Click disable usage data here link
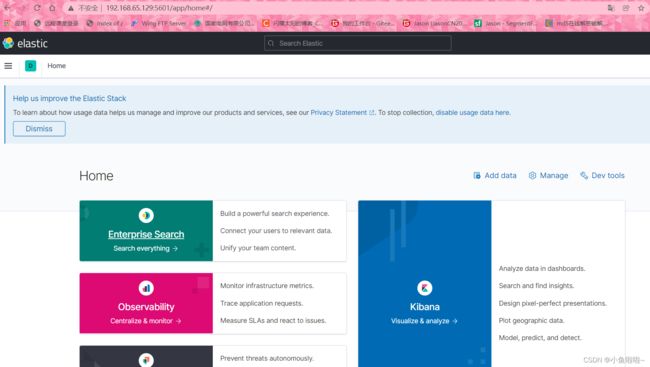The image size is (650, 367). 473,112
